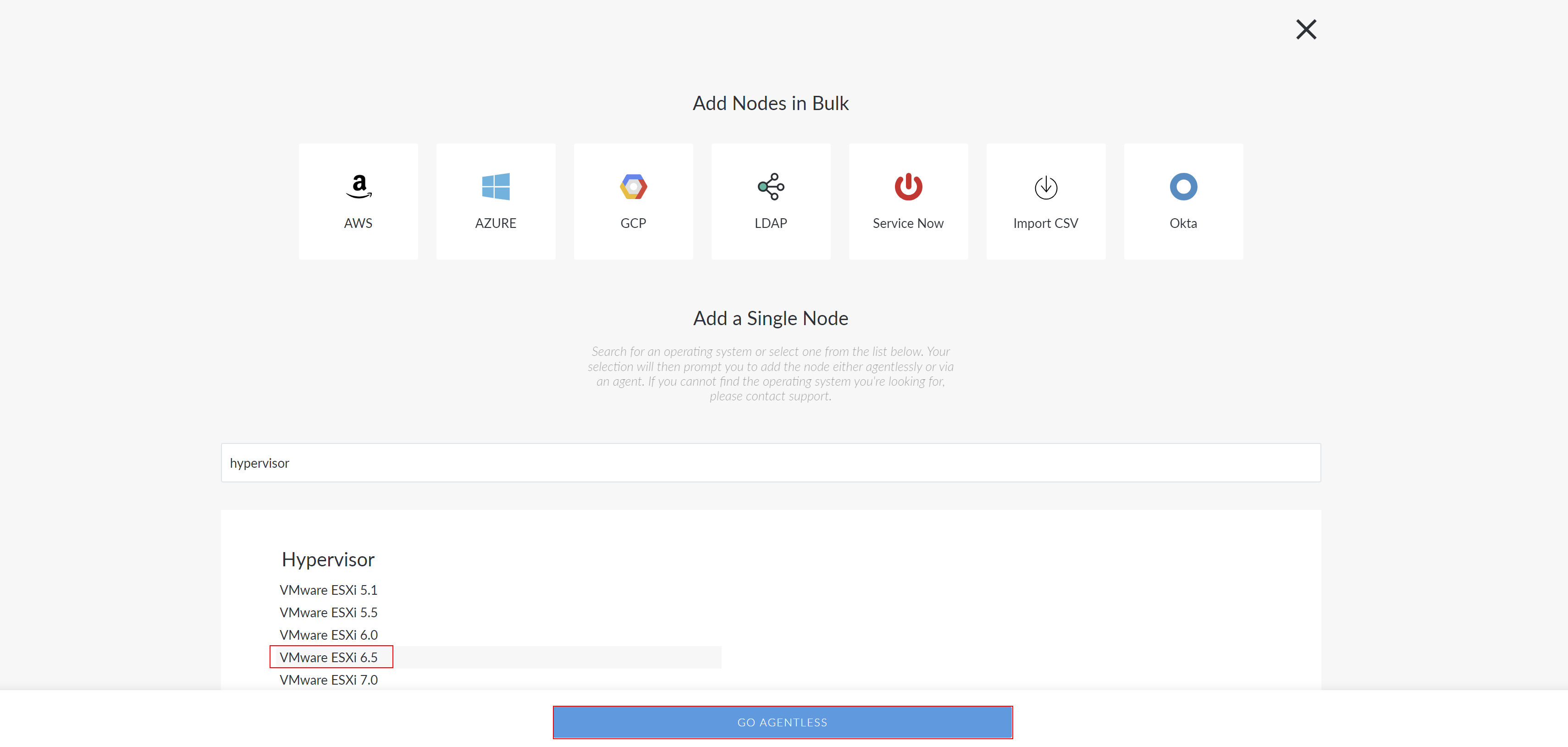
Task: Choose VMware ESXi 7.0 hypervisor
Action: click(x=329, y=680)
